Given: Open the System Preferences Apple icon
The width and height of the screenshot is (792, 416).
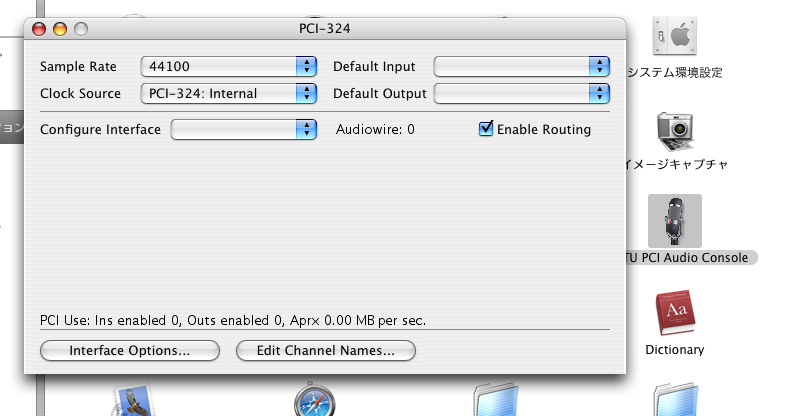Looking at the screenshot, I should [675, 35].
